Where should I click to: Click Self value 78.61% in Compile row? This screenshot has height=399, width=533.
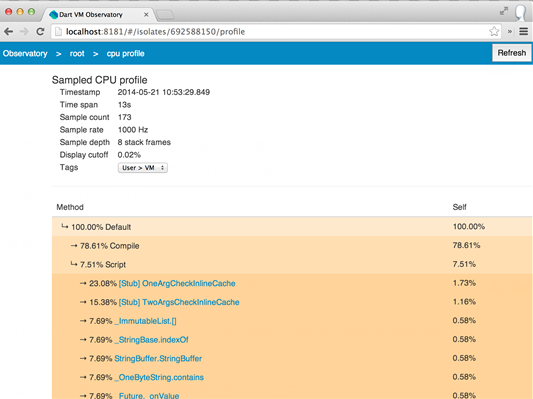466,245
